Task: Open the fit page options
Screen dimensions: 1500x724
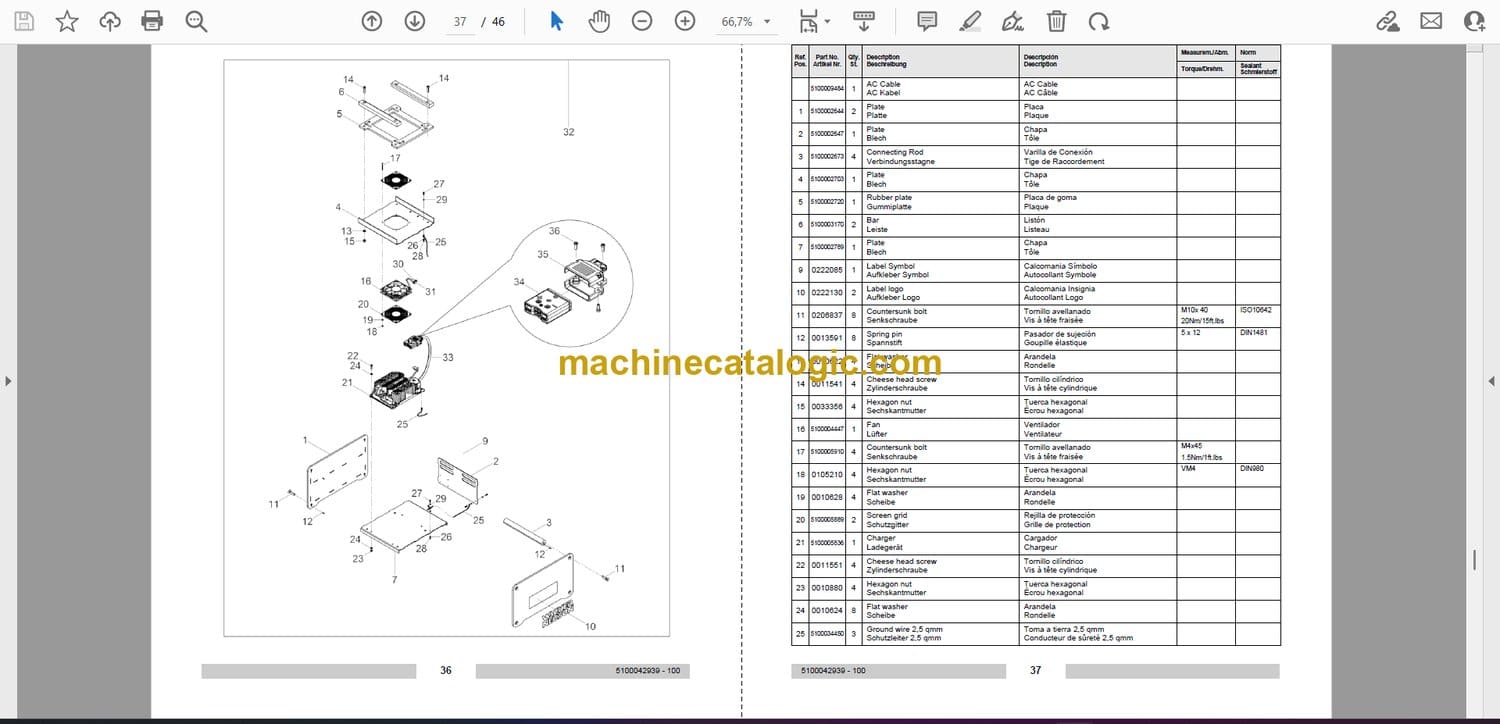Action: tap(814, 21)
